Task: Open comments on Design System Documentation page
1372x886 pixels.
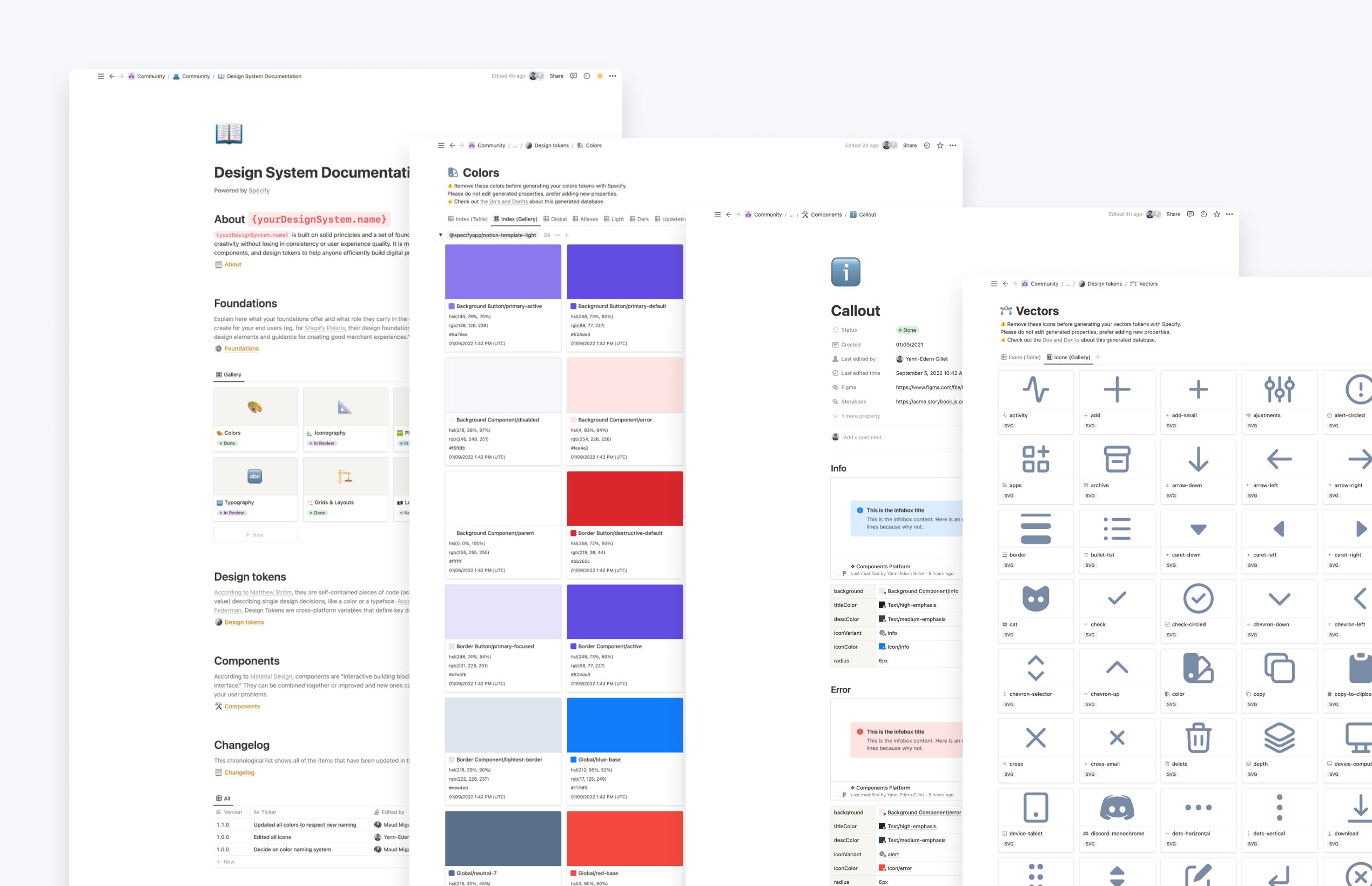Action: click(574, 76)
